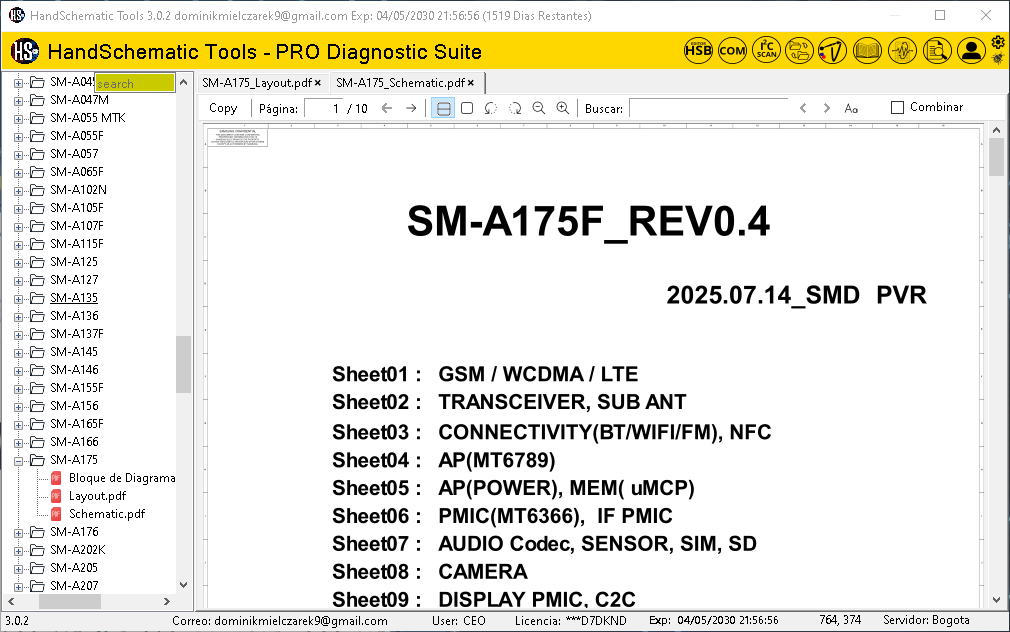Click the bug report icon
Image resolution: width=1010 pixels, height=632 pixels.
coord(998,59)
